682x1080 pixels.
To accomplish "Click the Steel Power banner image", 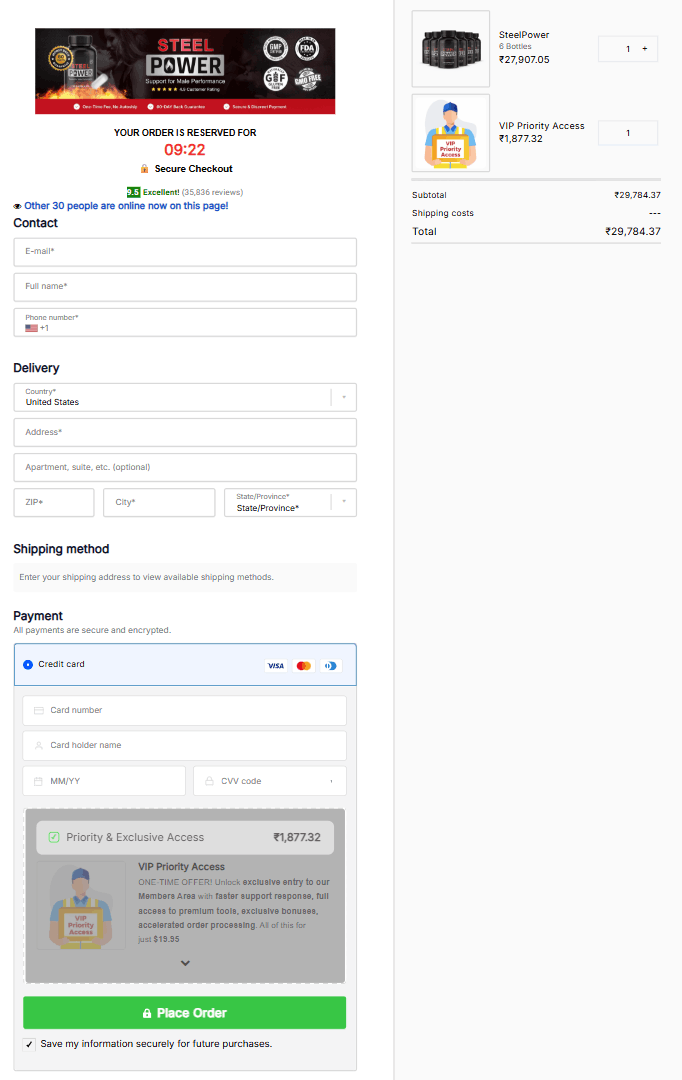I will point(185,71).
